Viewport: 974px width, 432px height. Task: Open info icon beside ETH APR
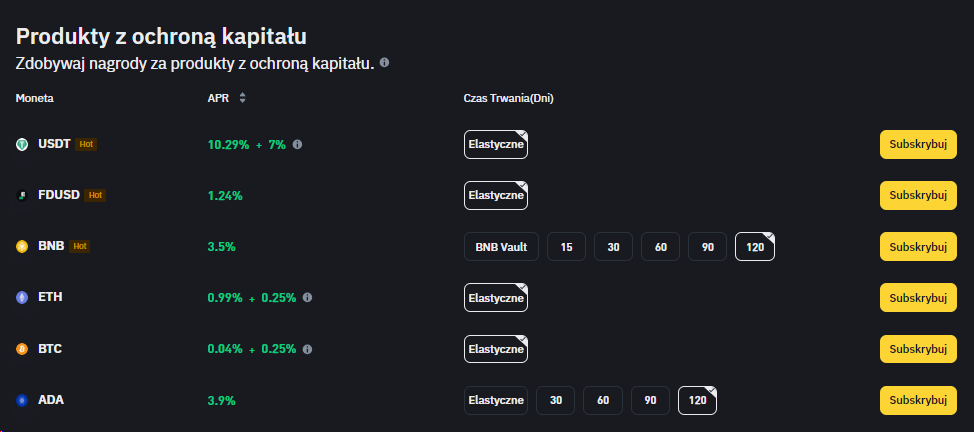click(307, 297)
